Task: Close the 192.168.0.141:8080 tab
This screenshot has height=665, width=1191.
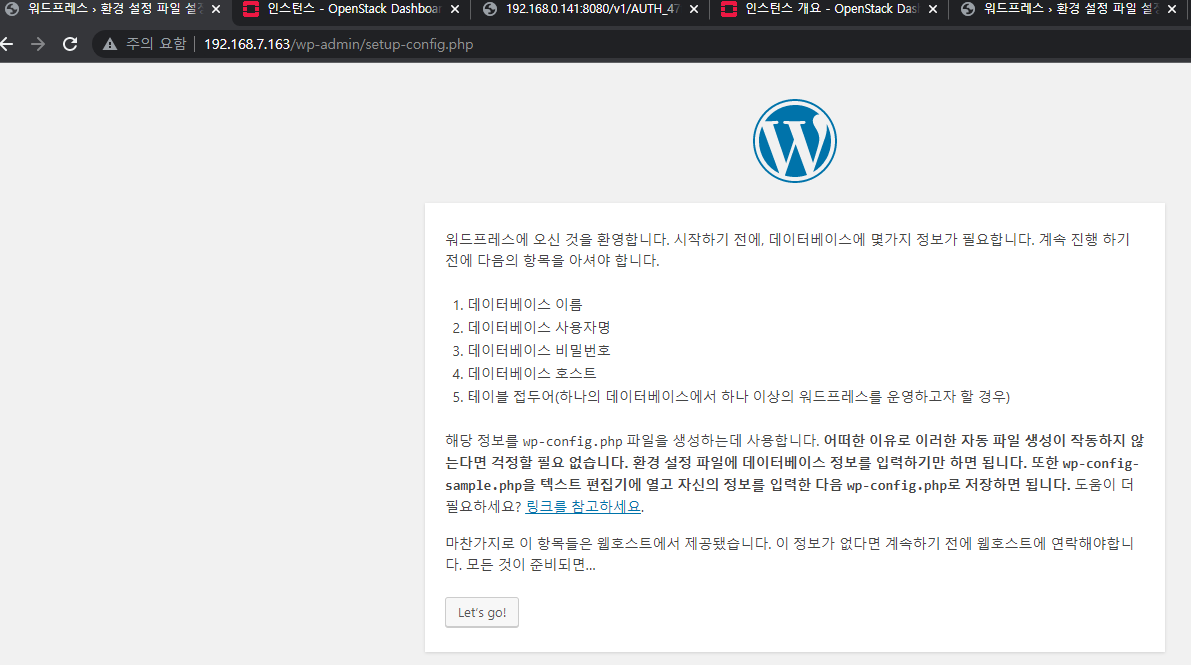Action: (x=693, y=9)
